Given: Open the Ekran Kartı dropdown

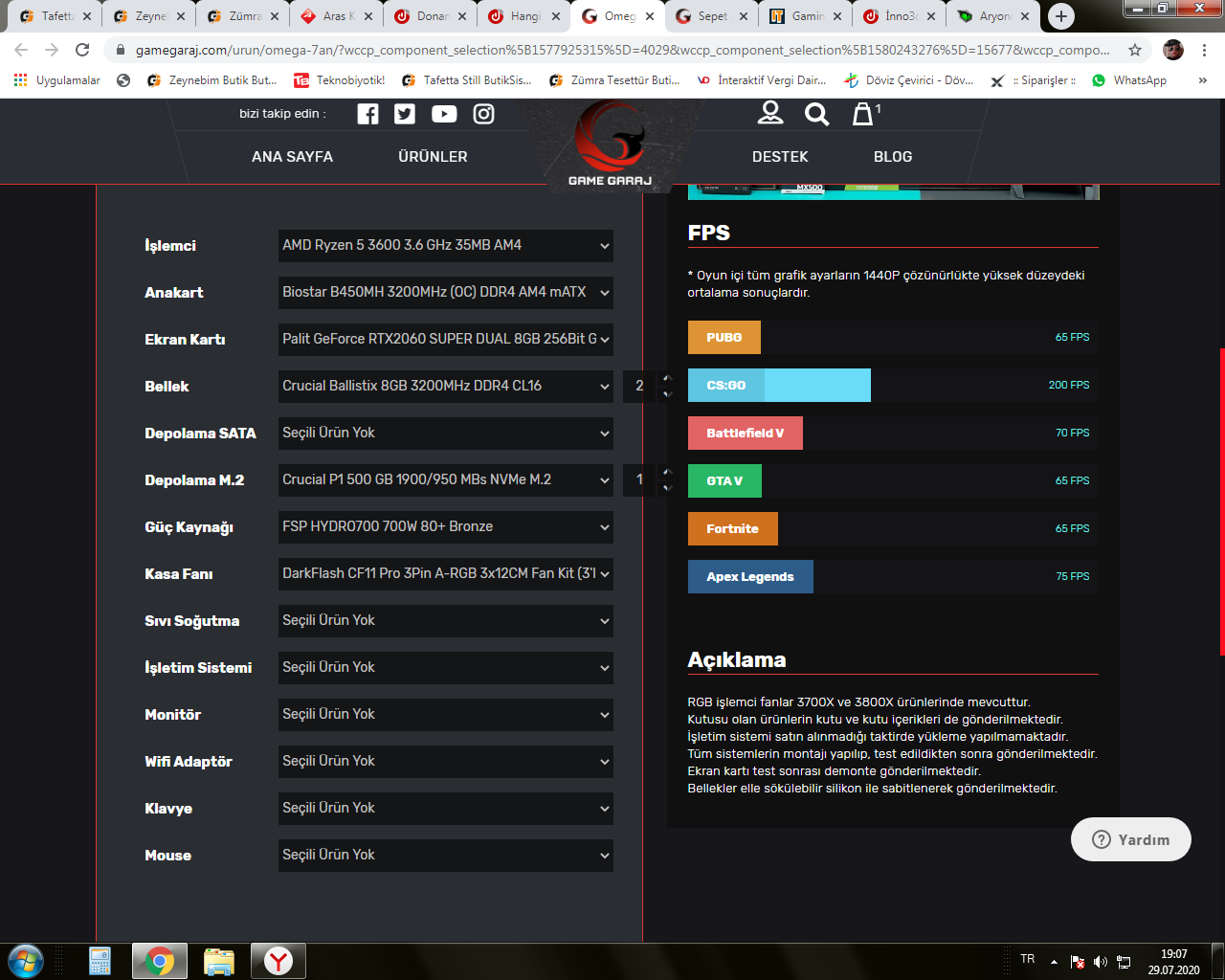Looking at the screenshot, I should (x=446, y=339).
